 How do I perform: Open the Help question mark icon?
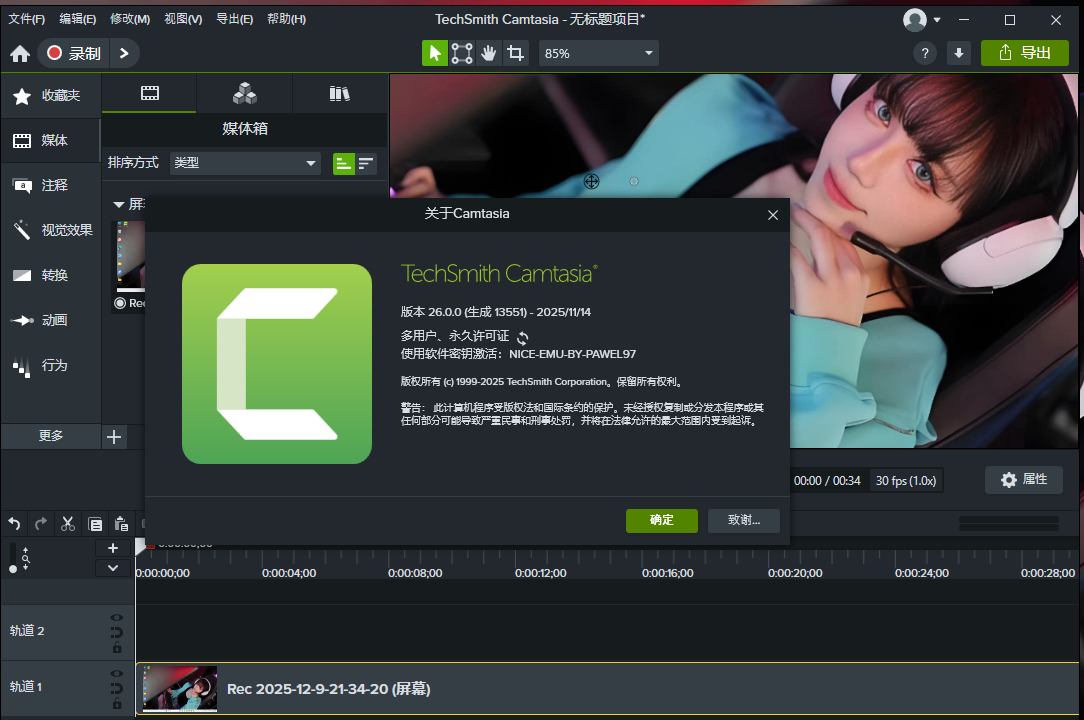925,53
